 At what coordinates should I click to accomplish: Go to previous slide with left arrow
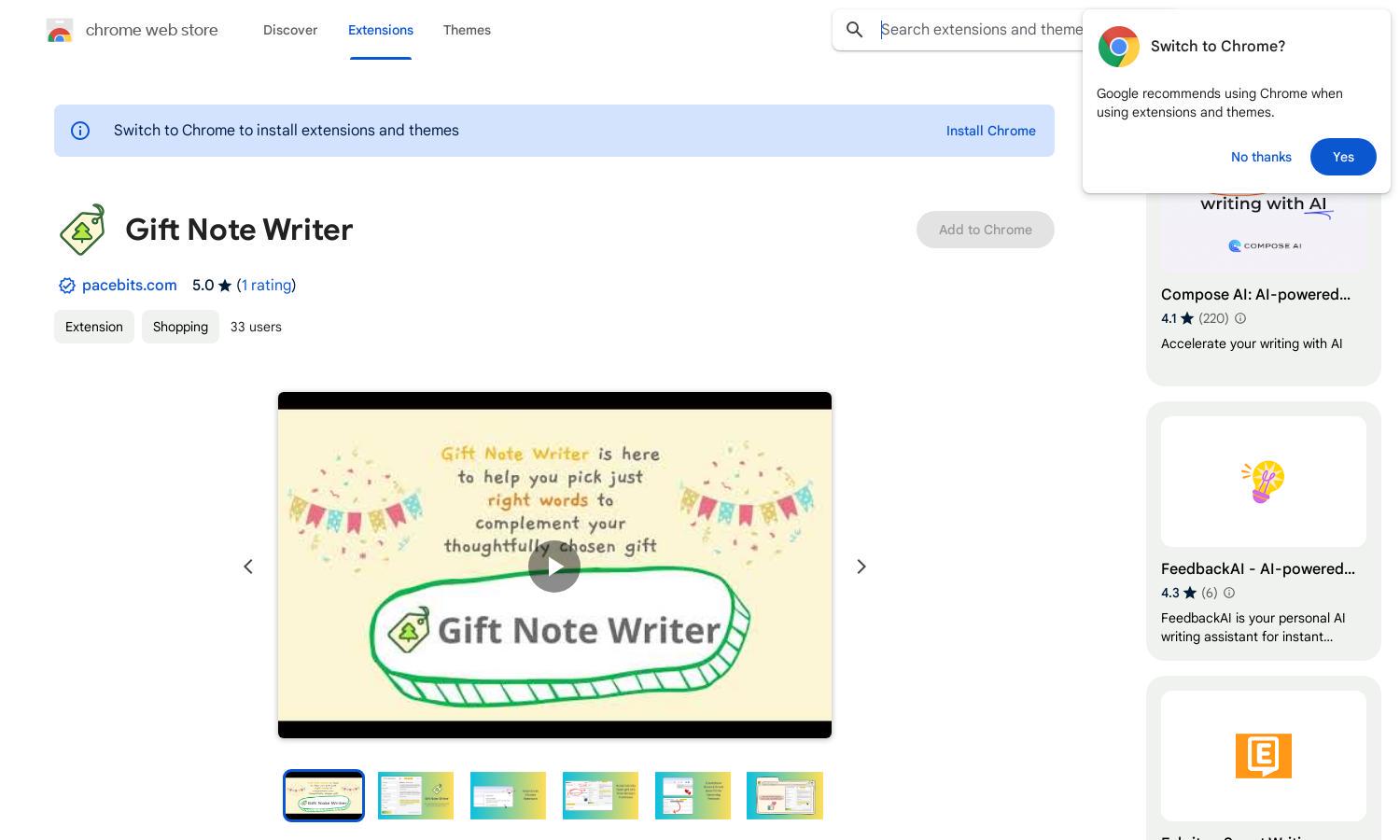pyautogui.click(x=248, y=567)
